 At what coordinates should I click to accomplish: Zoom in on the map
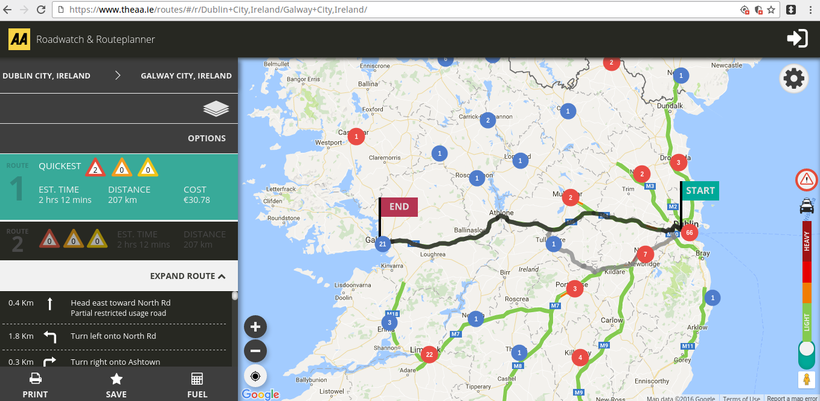pos(255,327)
